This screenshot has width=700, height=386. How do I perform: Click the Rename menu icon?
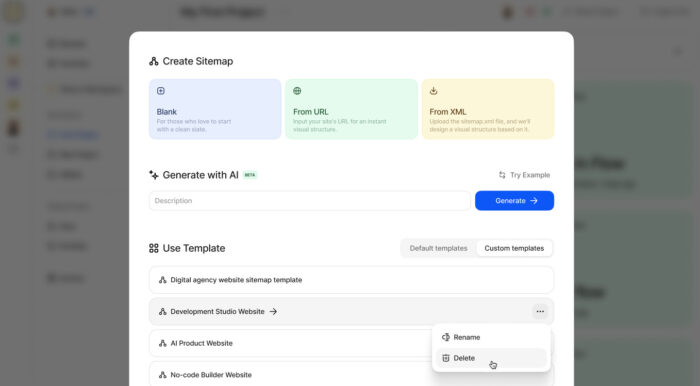click(x=446, y=337)
